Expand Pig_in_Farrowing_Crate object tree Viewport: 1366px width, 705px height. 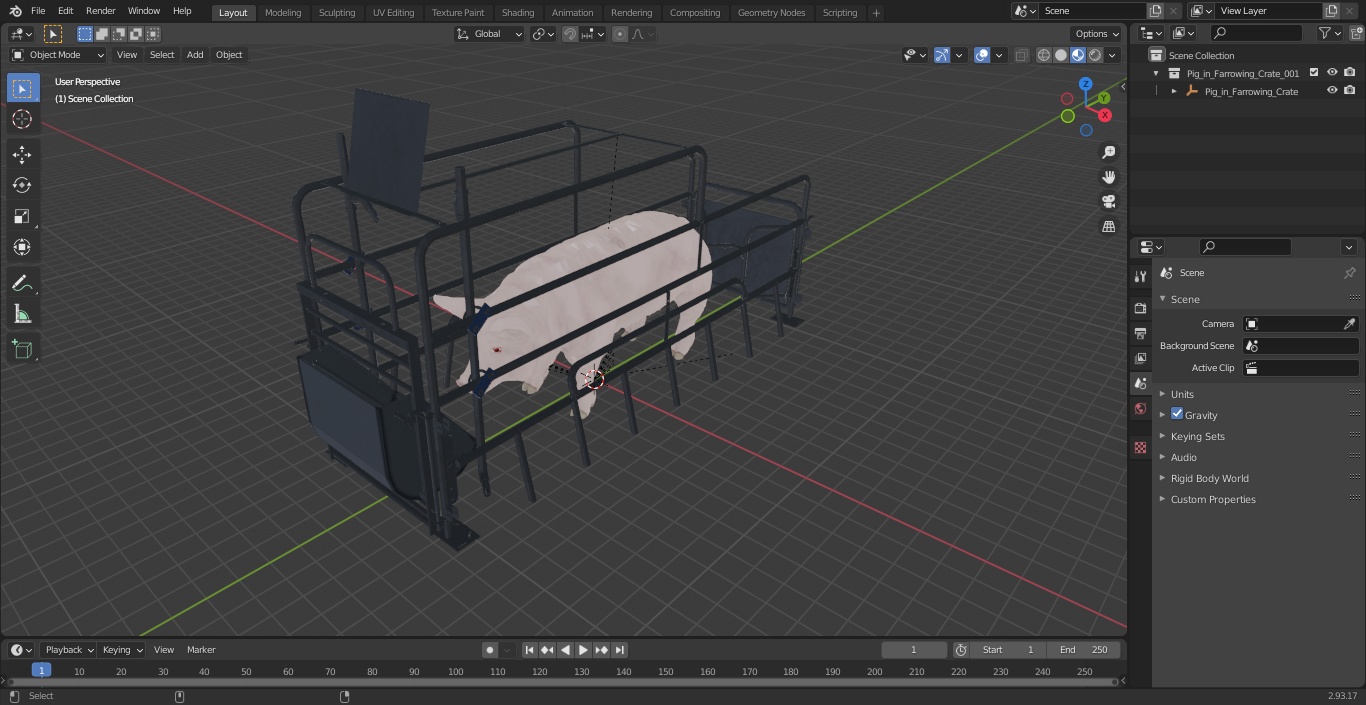coord(1174,91)
